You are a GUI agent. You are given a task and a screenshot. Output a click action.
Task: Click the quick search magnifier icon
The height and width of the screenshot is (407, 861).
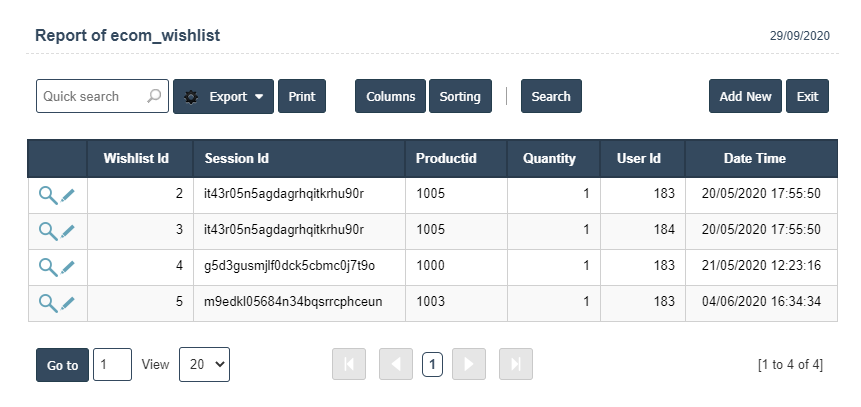[x=154, y=97]
